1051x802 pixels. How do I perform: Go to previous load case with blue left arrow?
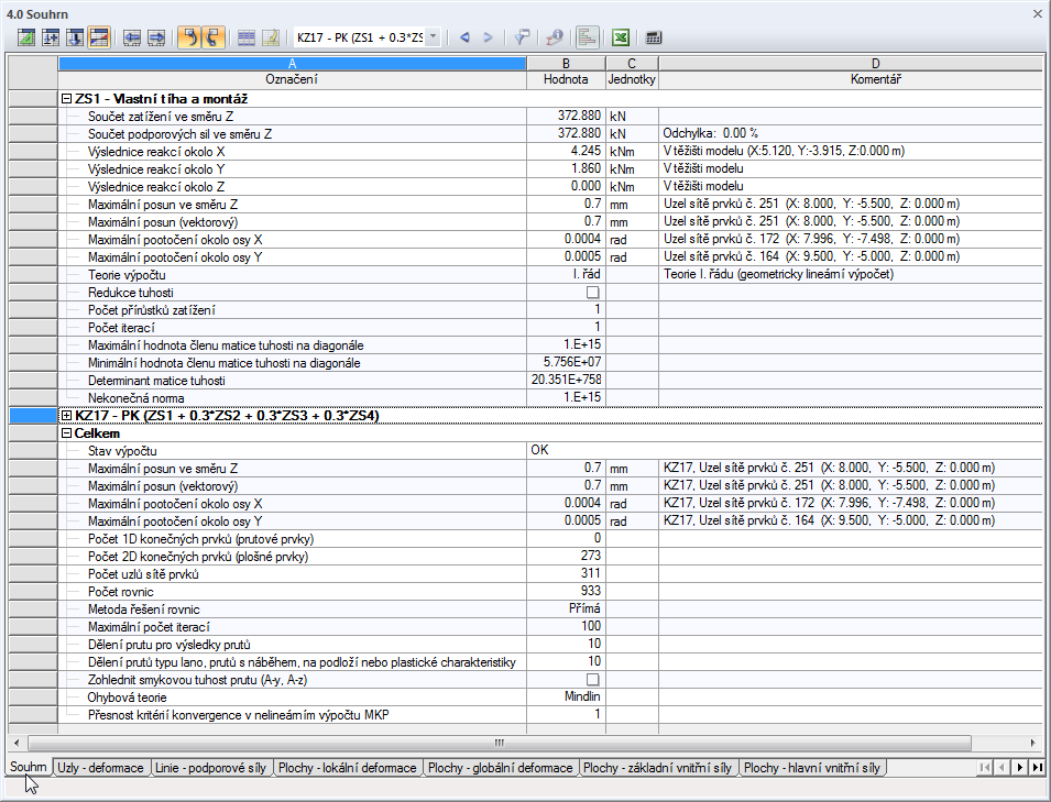[465, 38]
